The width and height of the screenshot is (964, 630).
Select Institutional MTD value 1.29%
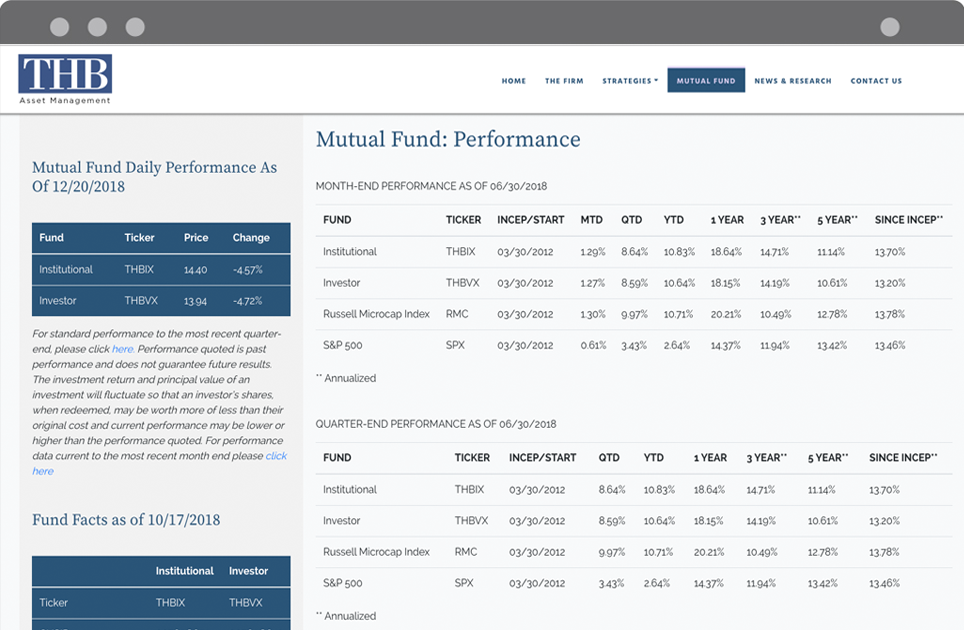coord(593,252)
